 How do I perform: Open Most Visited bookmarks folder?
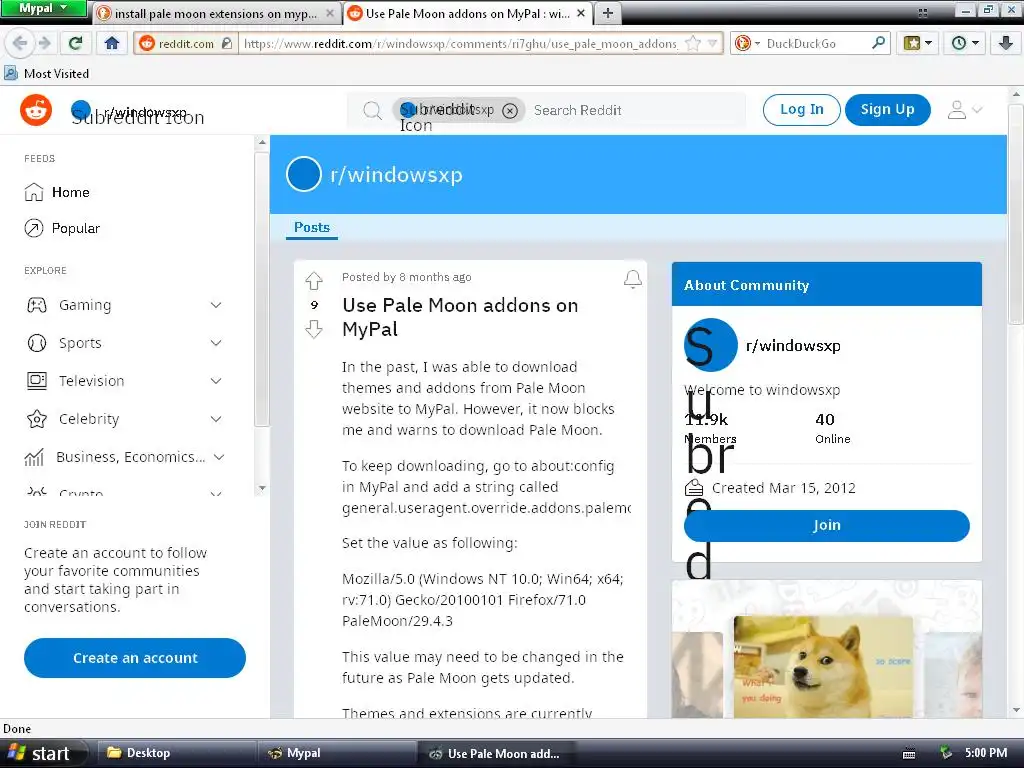coord(46,73)
